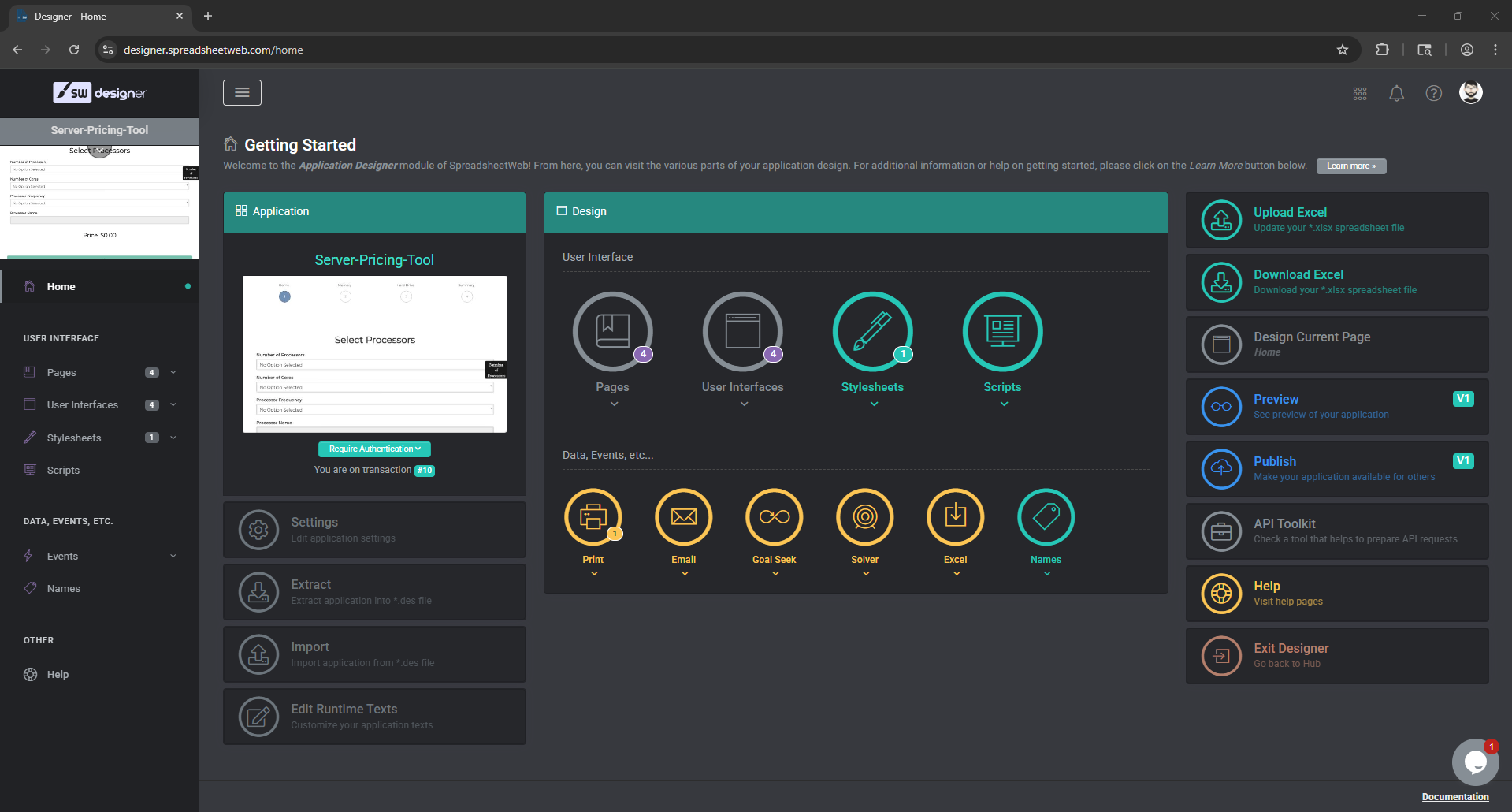Image resolution: width=1512 pixels, height=812 pixels.
Task: Open the Names tag icon
Action: [1046, 517]
